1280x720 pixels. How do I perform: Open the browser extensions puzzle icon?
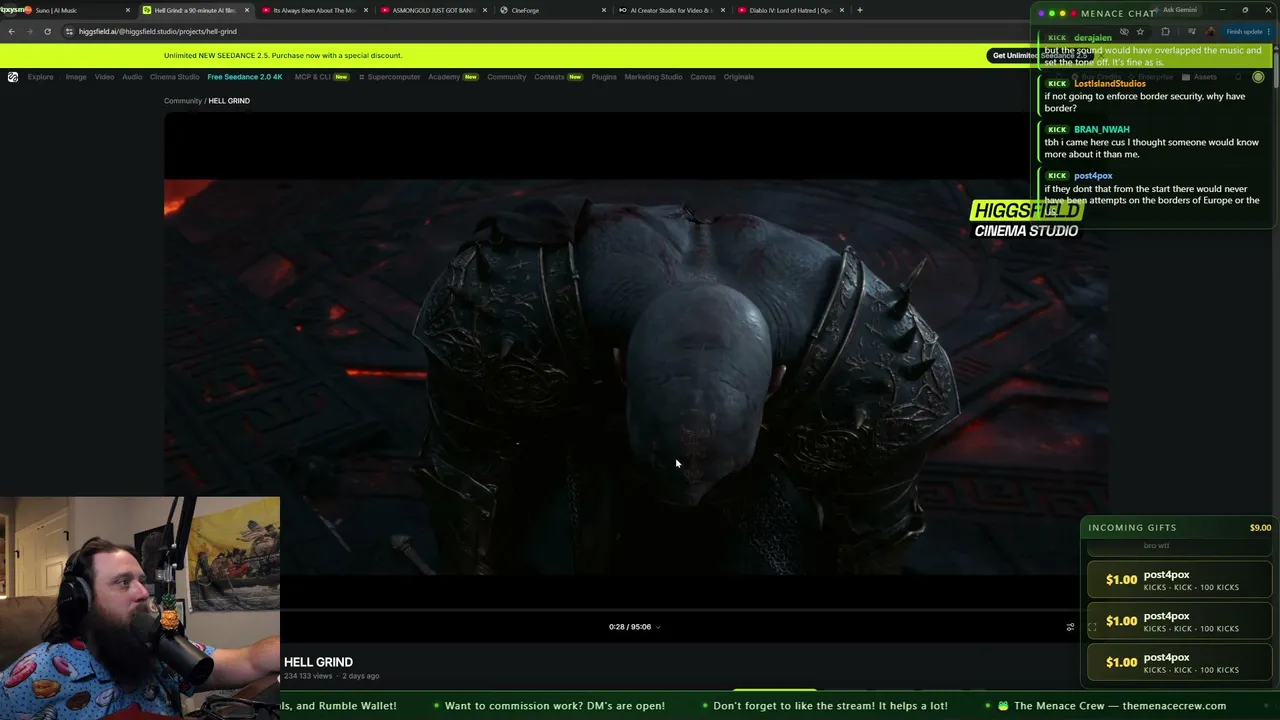1165,31
